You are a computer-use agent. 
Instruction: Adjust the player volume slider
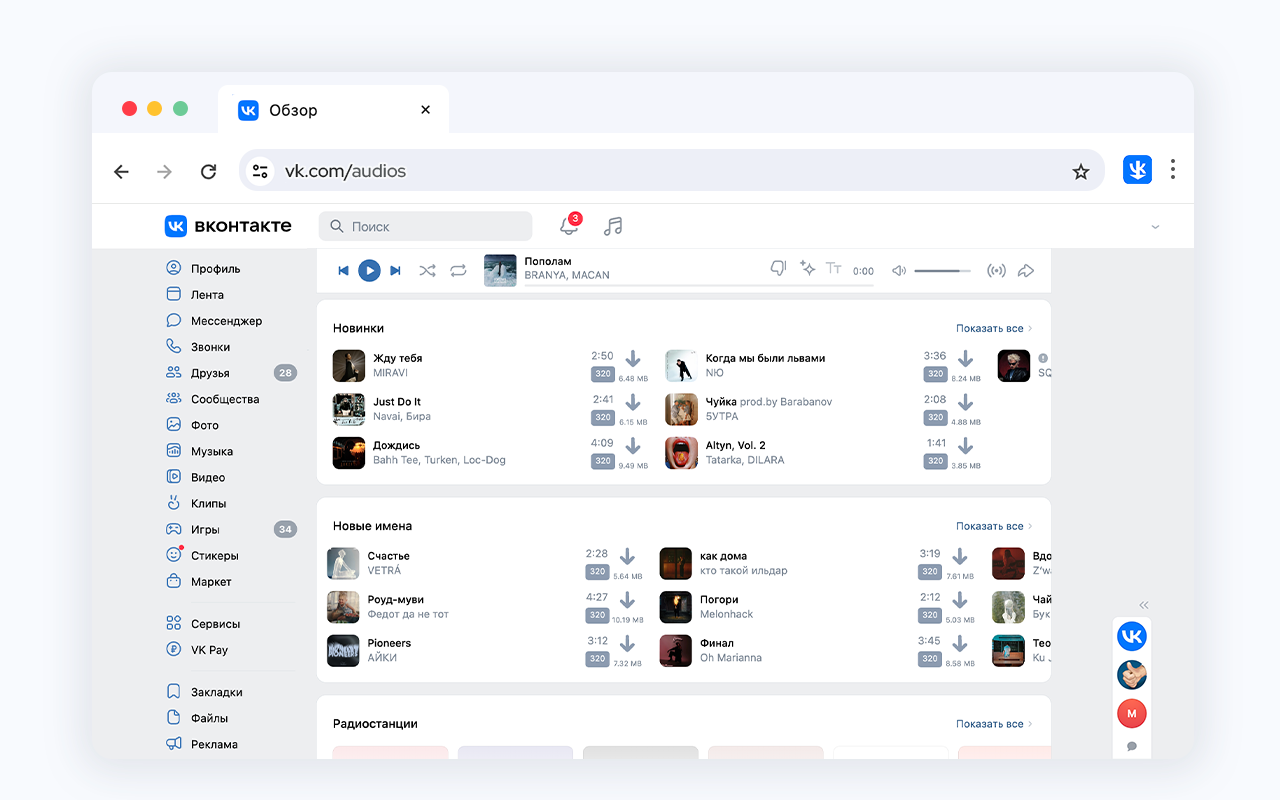click(x=942, y=270)
